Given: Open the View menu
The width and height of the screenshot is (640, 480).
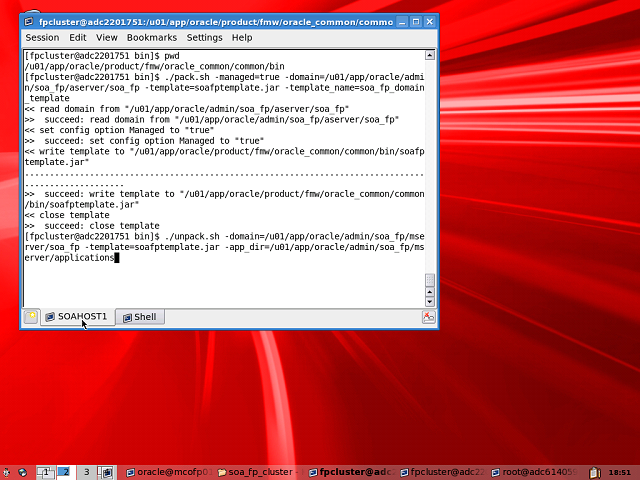Looking at the screenshot, I should click(x=107, y=38).
